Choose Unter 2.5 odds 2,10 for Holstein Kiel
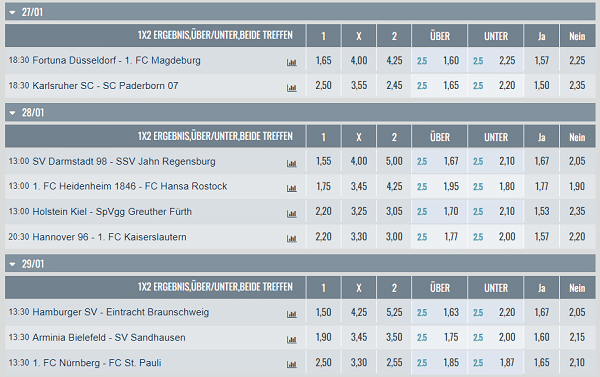 496,211
